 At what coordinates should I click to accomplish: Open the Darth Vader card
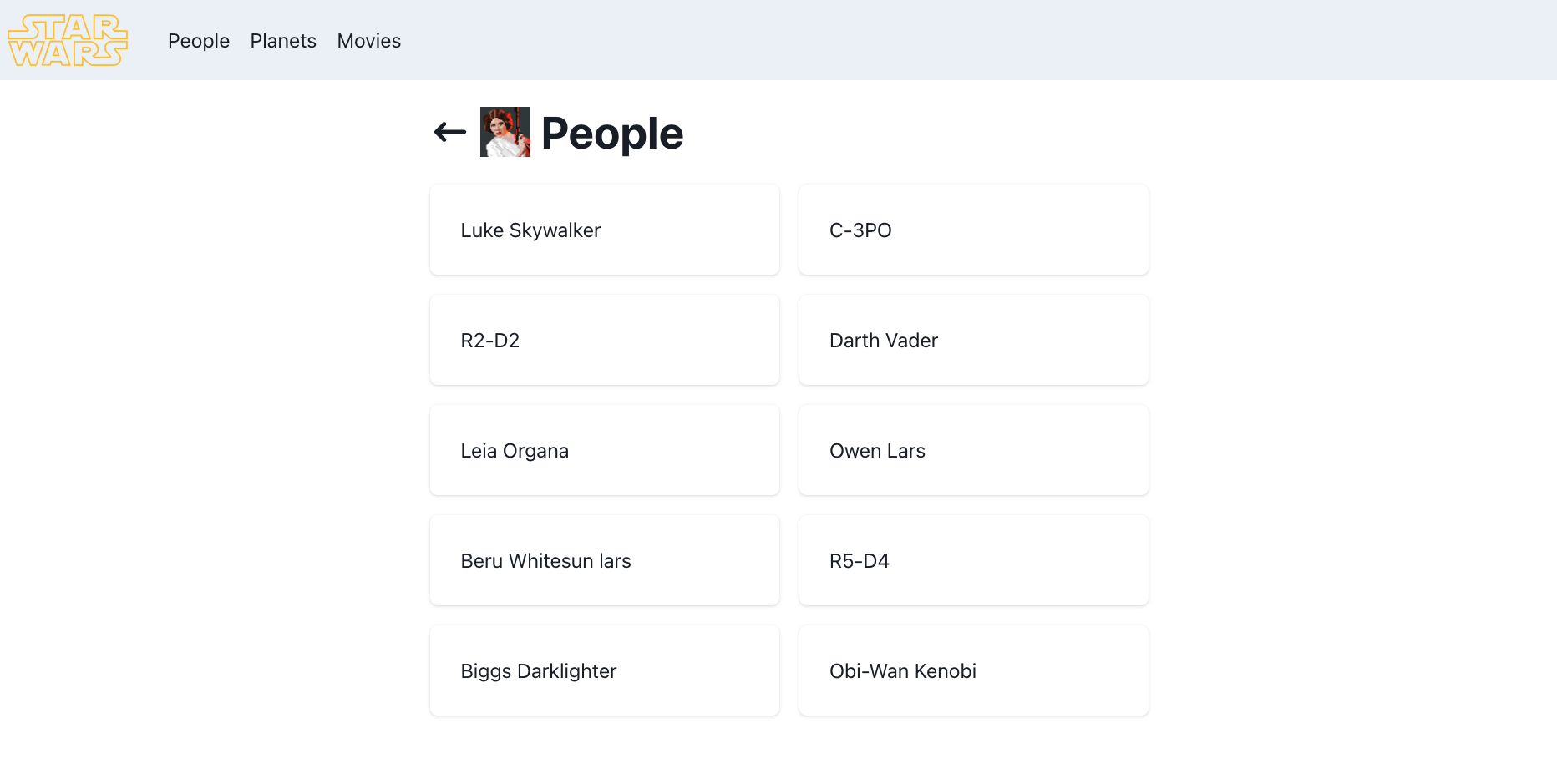(x=974, y=340)
